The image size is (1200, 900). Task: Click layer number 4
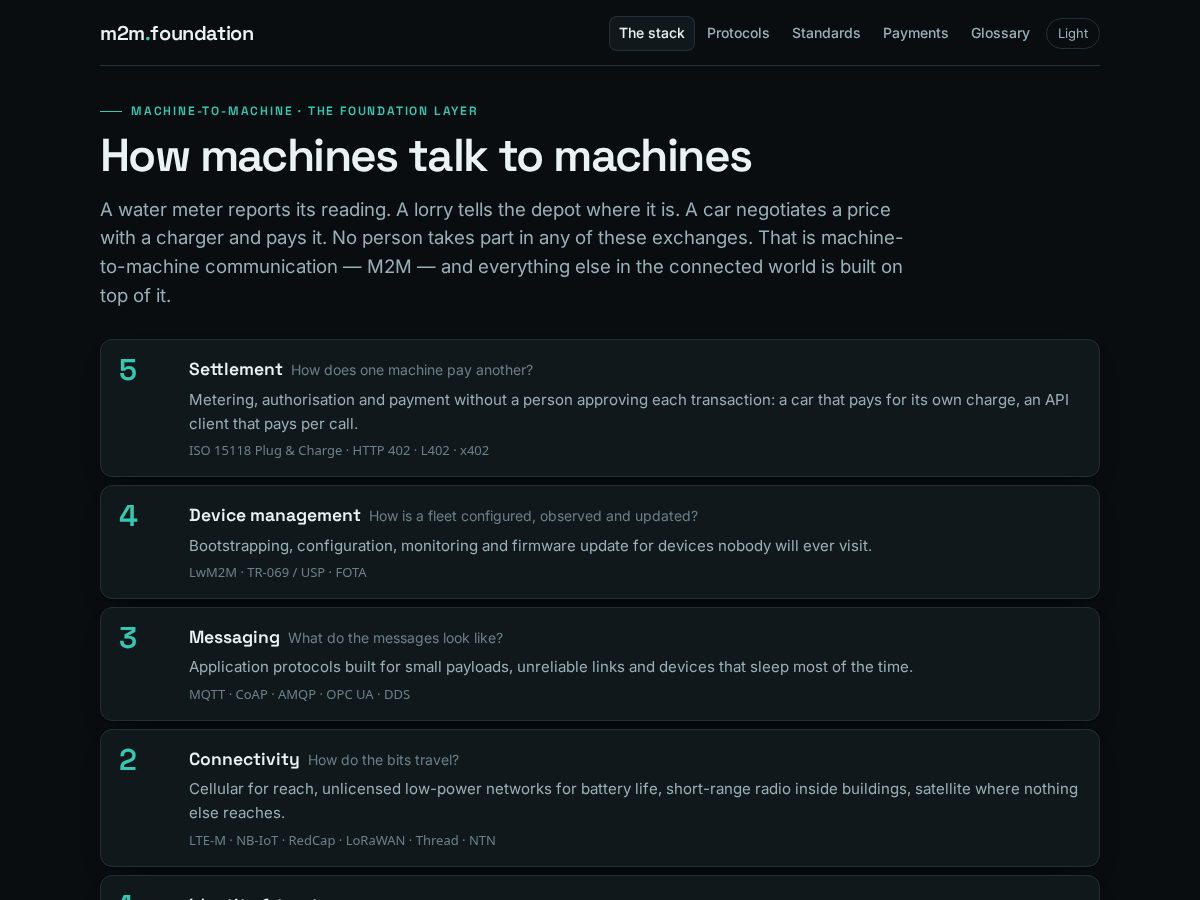coord(128,516)
